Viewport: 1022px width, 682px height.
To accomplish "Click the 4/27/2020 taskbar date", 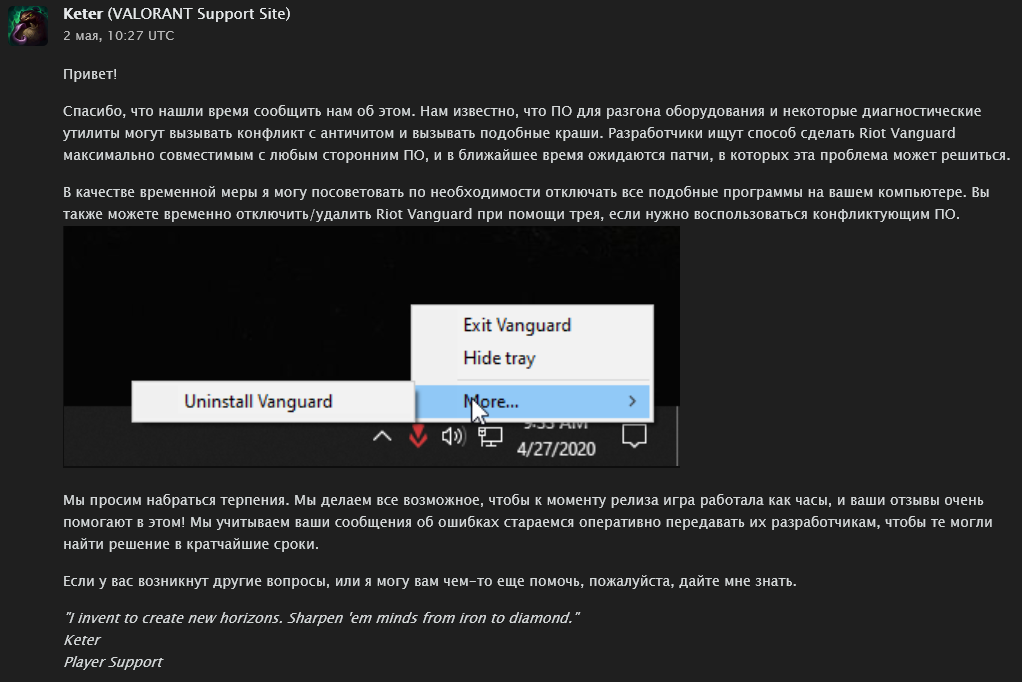I will 556,449.
